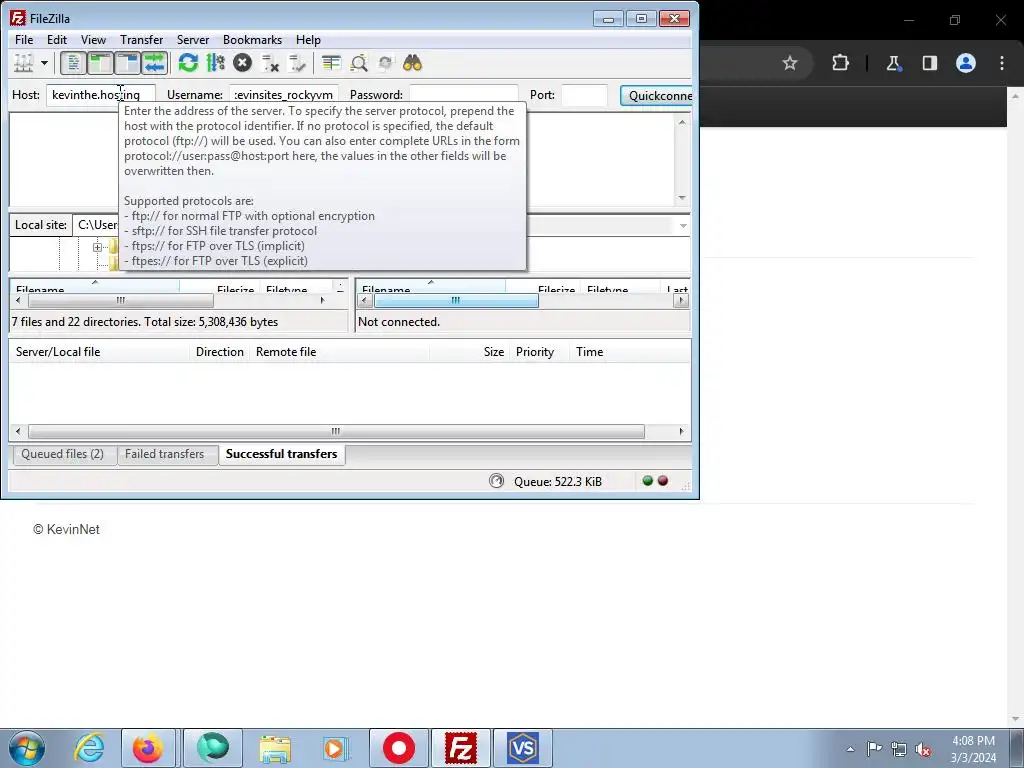Image resolution: width=1024 pixels, height=768 pixels.
Task: Open the File menu
Action: [24, 40]
